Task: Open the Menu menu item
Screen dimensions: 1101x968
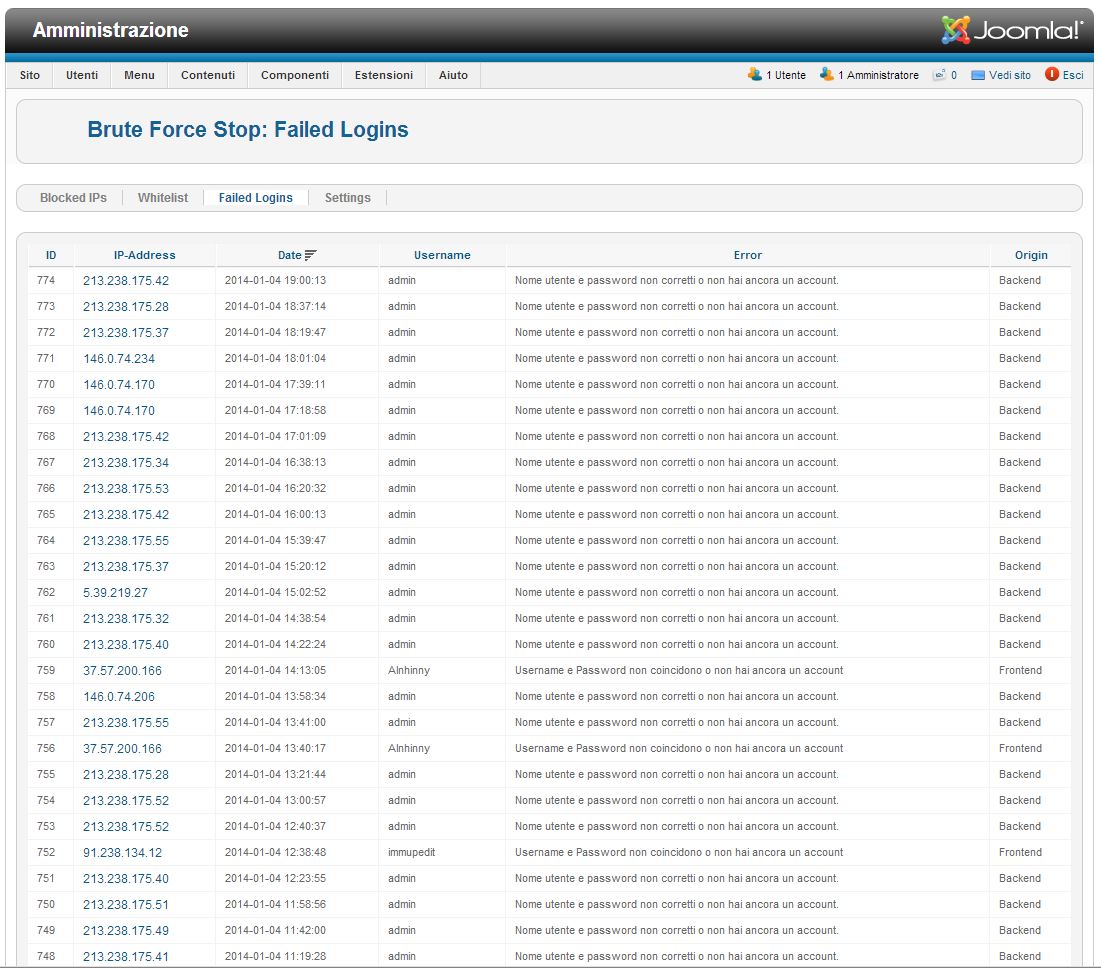Action: pos(139,75)
